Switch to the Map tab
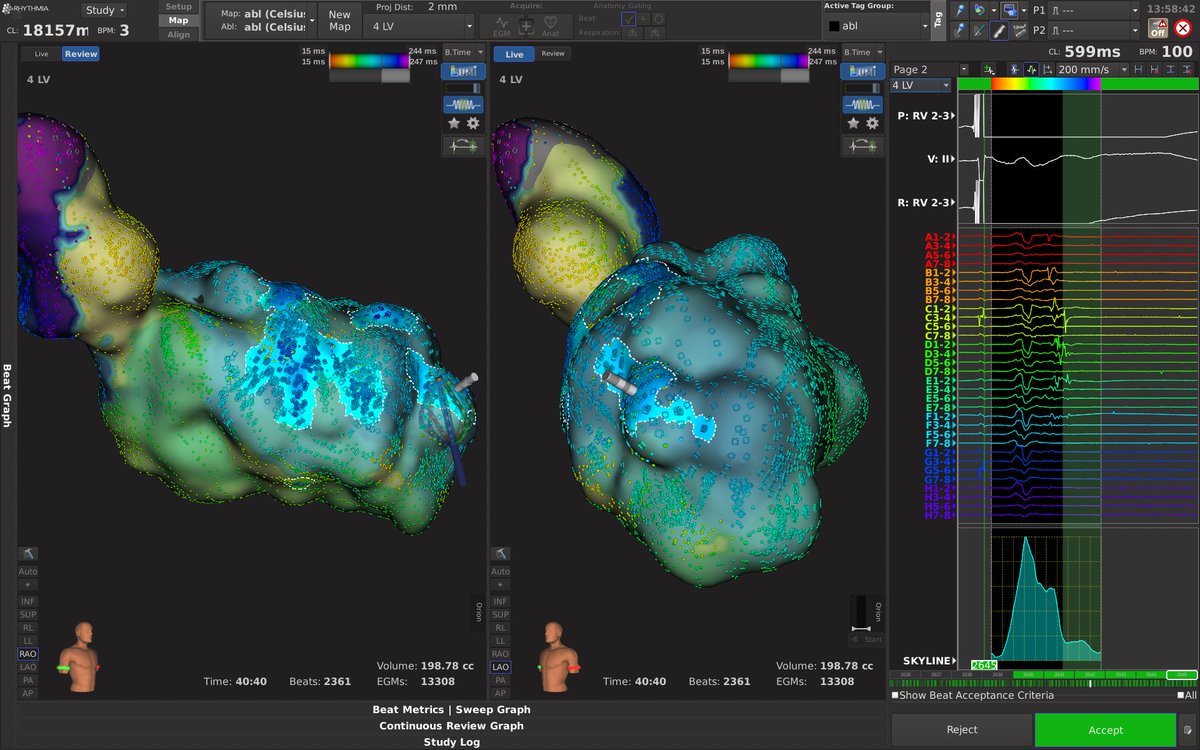 click(178, 20)
